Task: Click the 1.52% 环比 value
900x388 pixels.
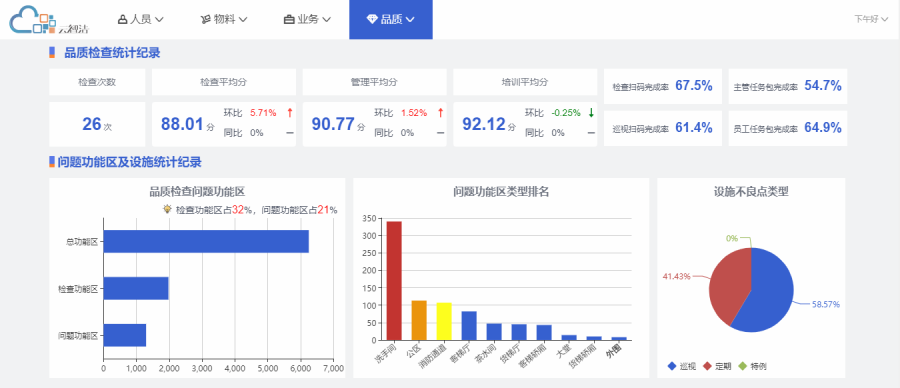Action: pos(414,113)
